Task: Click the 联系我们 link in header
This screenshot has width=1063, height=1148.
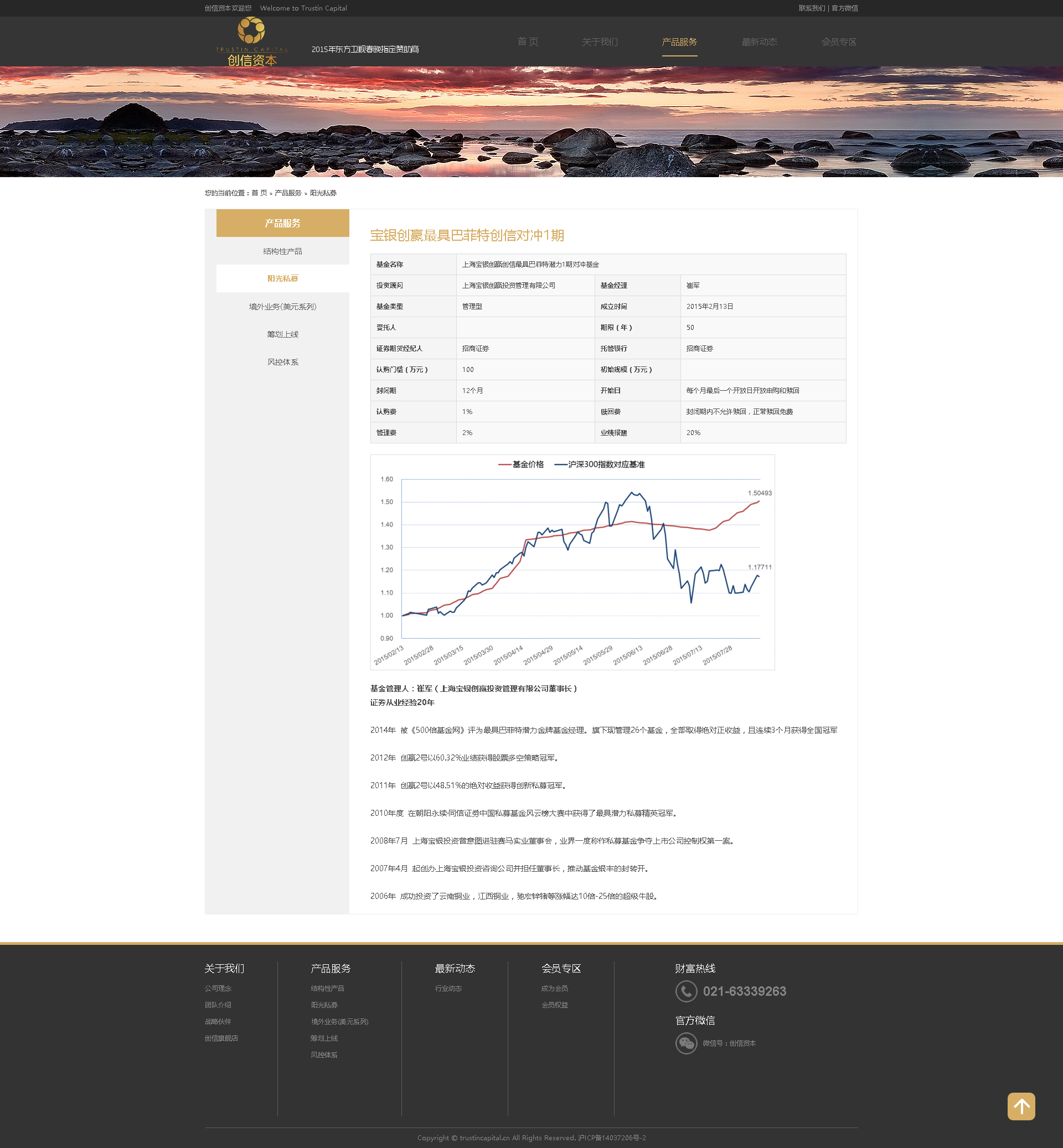Action: tap(811, 8)
